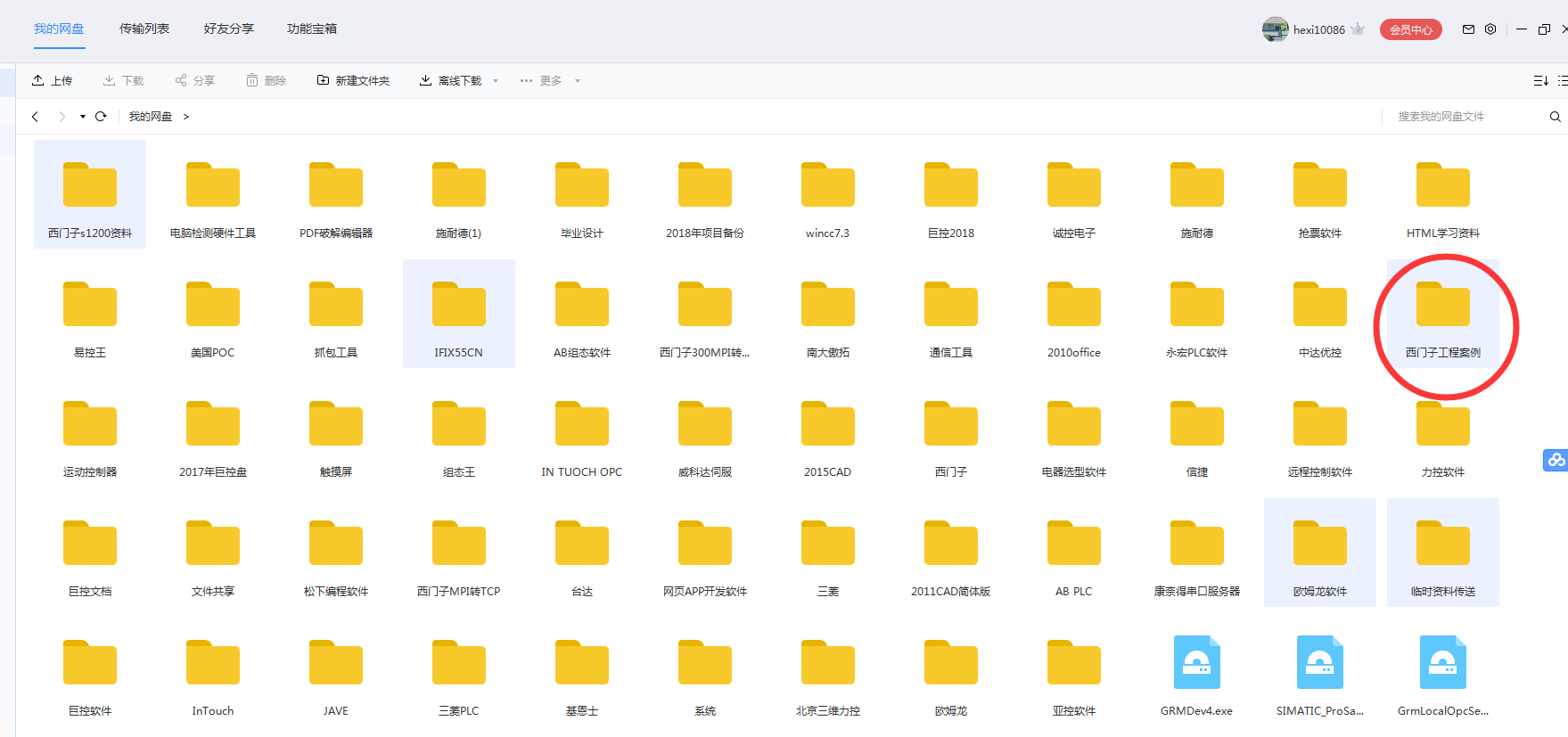Image resolution: width=1568 pixels, height=737 pixels.
Task: Select the 网页APP开发软件 folder
Action: pos(705,553)
